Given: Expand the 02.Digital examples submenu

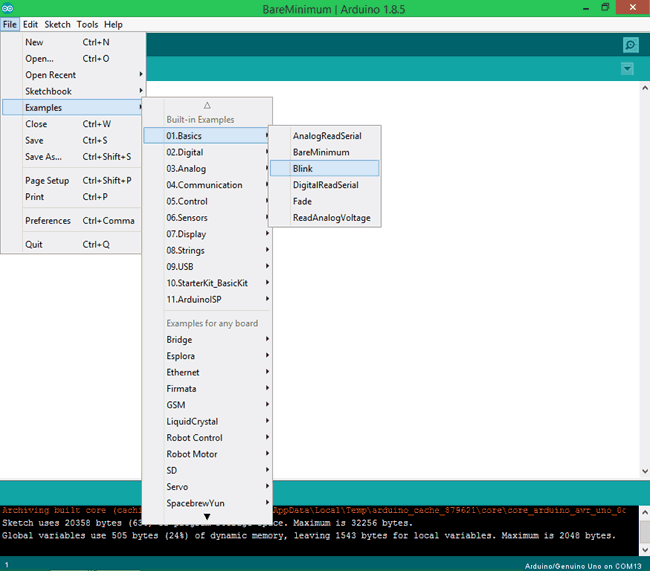Looking at the screenshot, I should (207, 152).
